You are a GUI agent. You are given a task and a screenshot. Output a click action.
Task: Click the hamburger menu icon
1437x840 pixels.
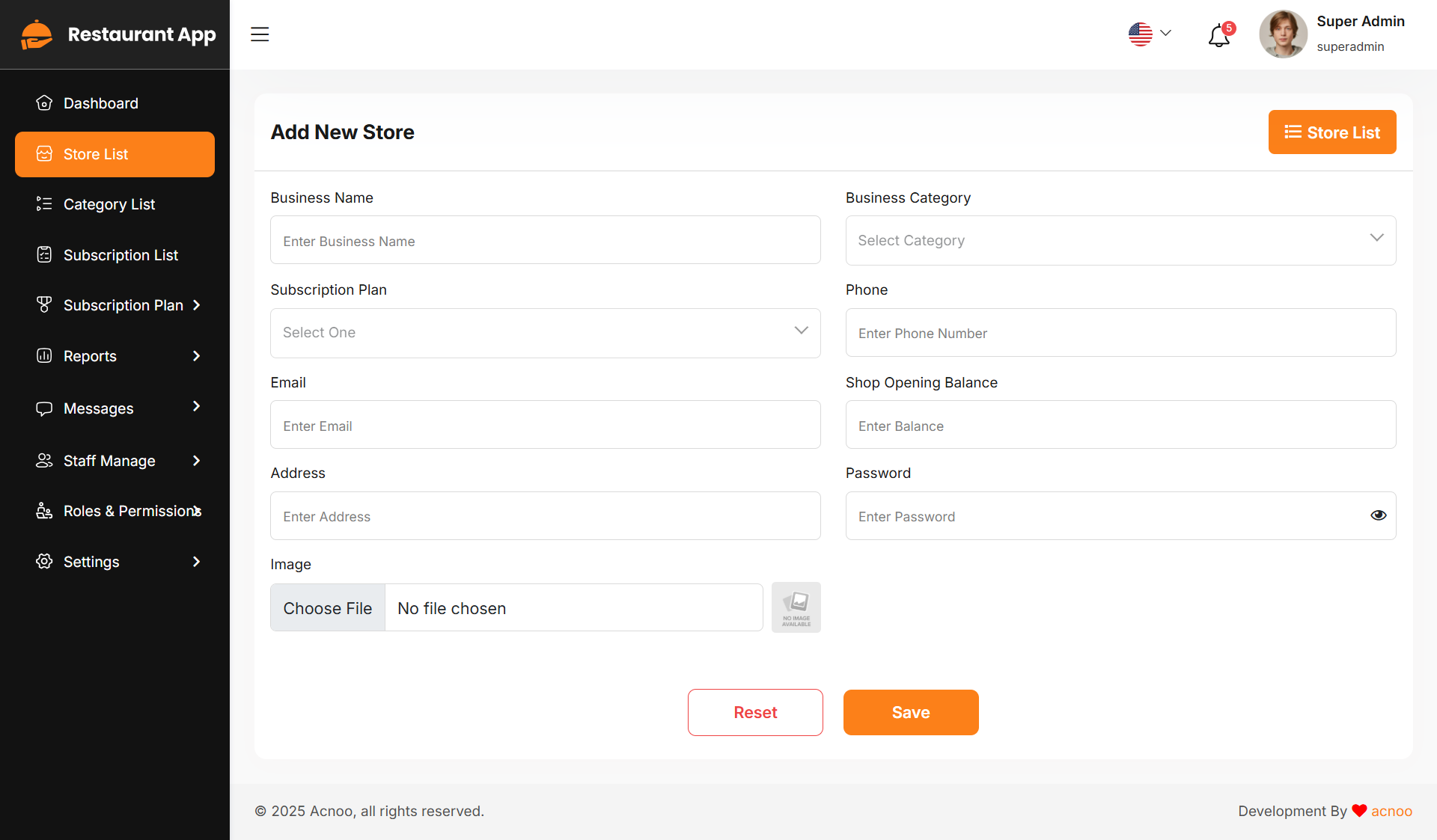coord(260,34)
